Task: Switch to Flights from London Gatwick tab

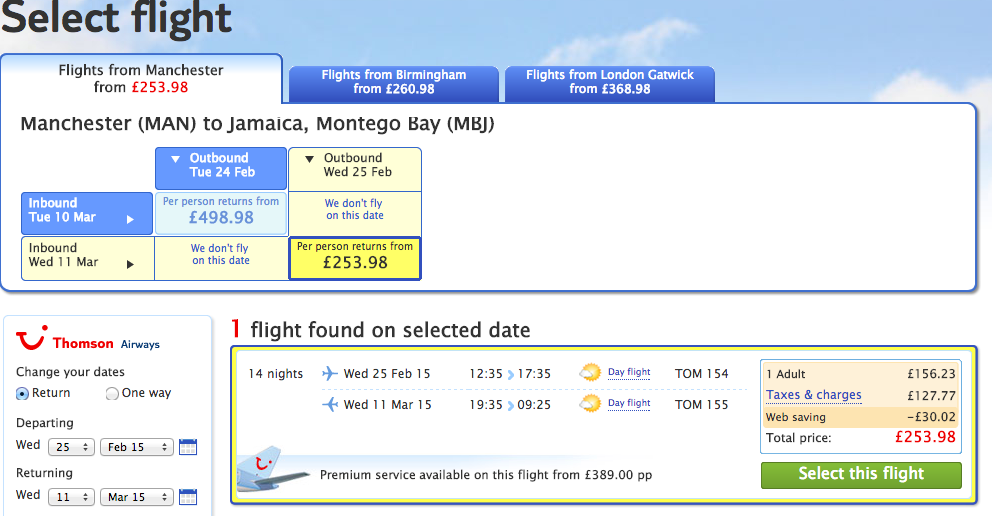Action: [x=610, y=83]
